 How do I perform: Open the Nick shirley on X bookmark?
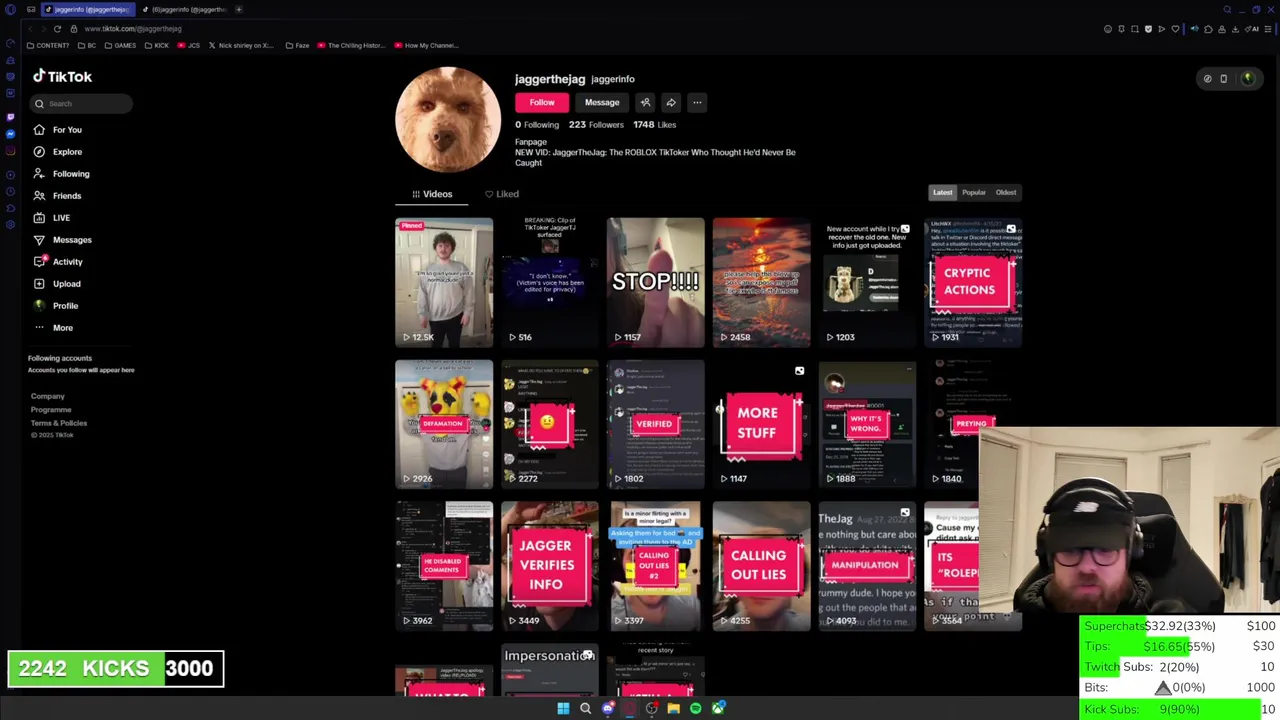[241, 46]
